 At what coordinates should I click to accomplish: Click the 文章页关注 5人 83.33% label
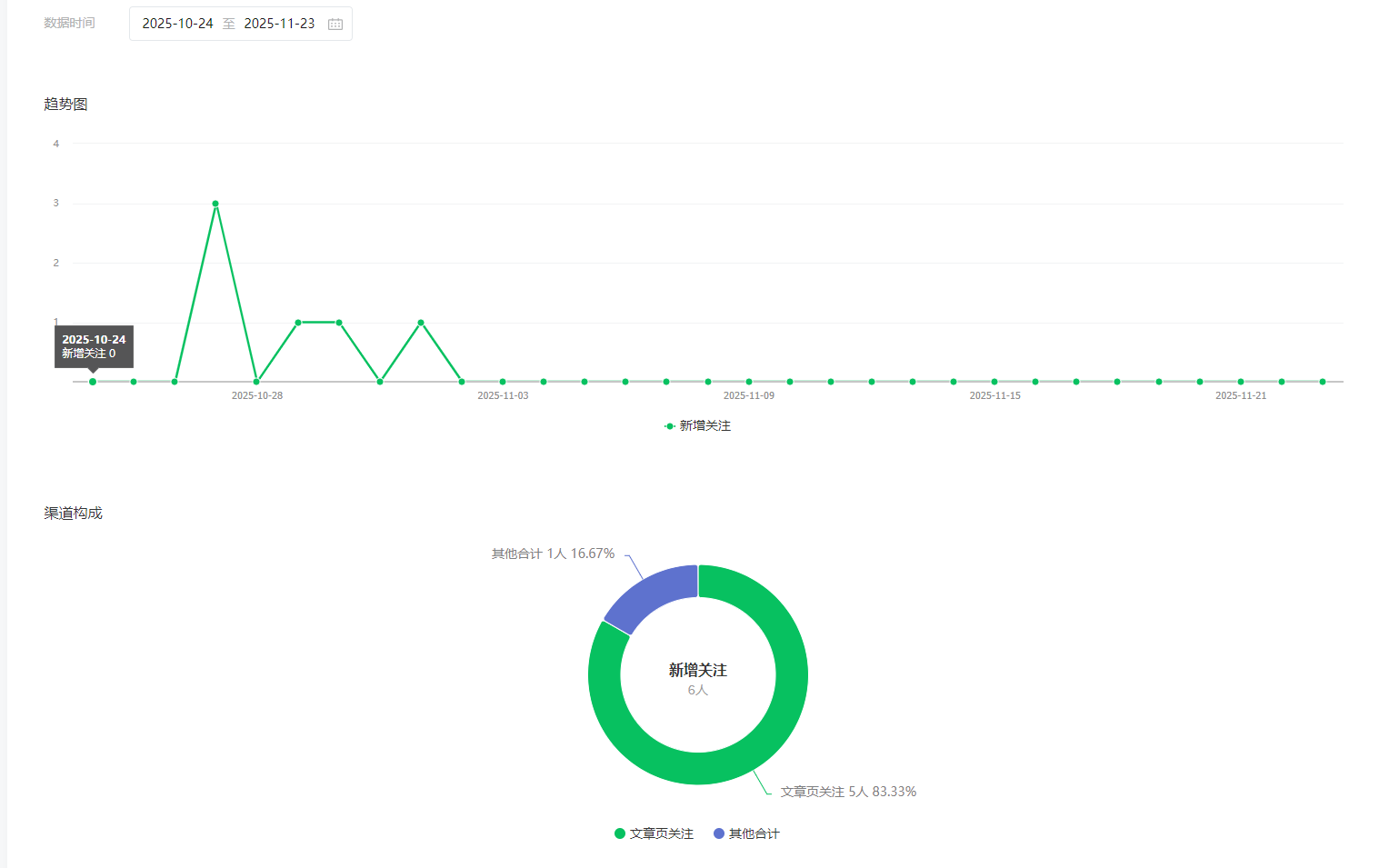pos(848,792)
